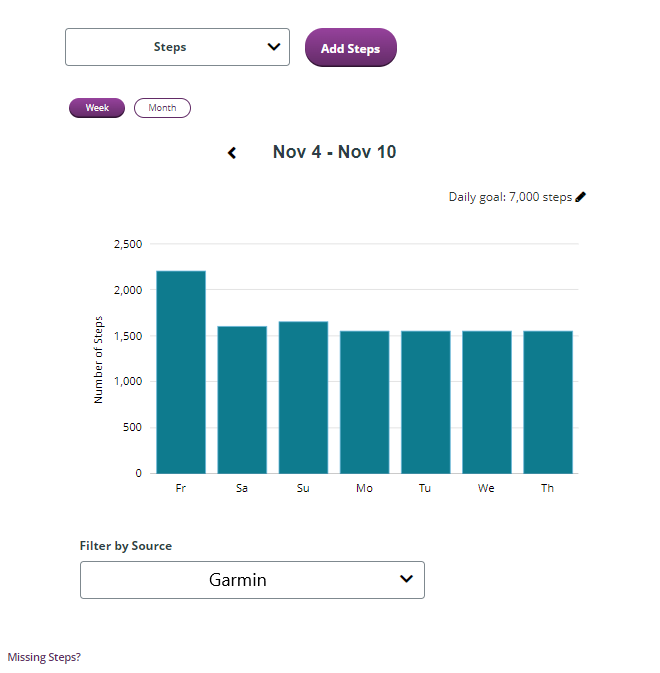Click the Garmin source dropdown chevron
The width and height of the screenshot is (660, 673).
406,579
